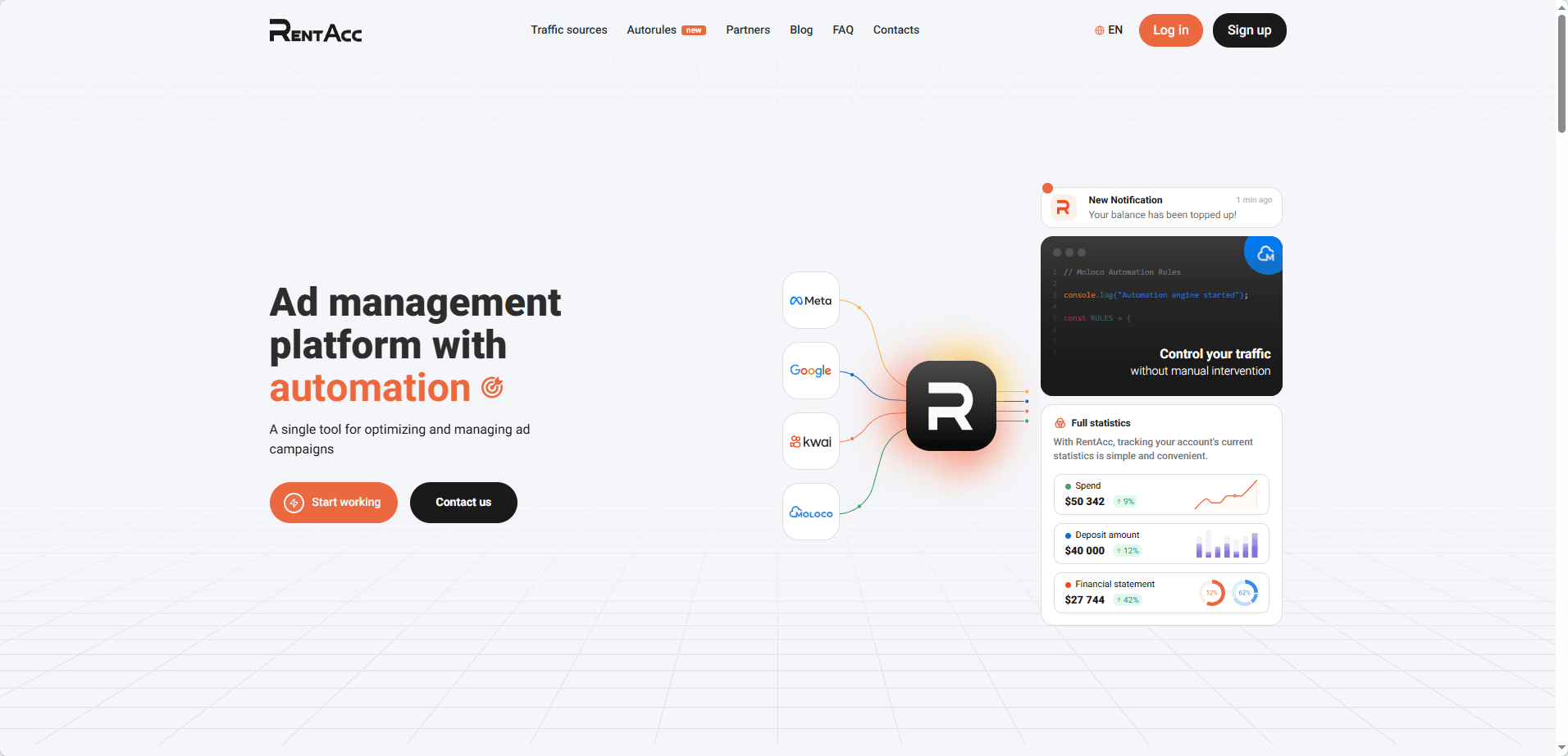Click the Full statistics heading
1568x756 pixels.
tap(1101, 423)
